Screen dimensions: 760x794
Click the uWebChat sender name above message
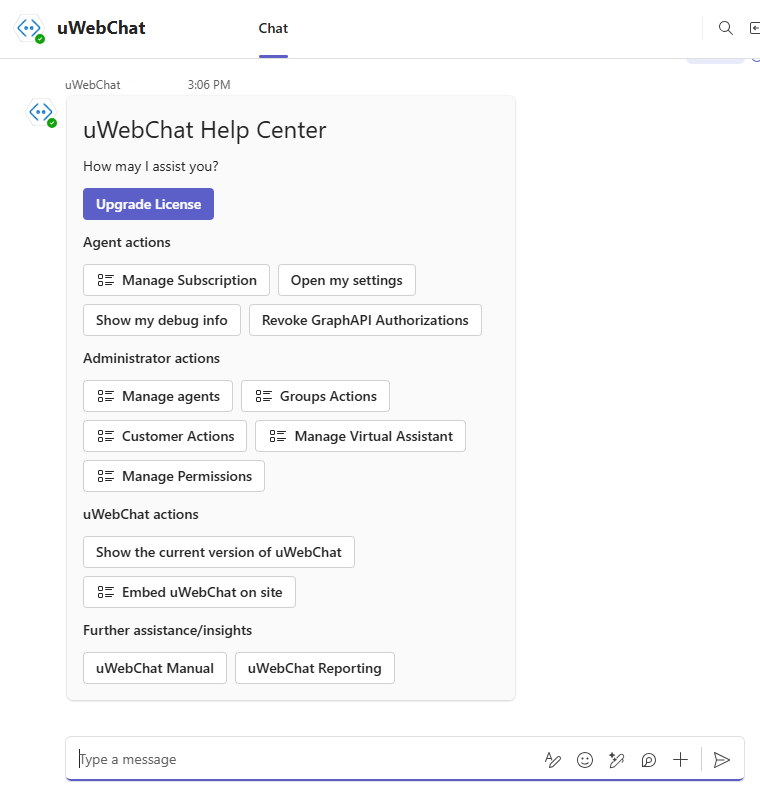(x=93, y=85)
